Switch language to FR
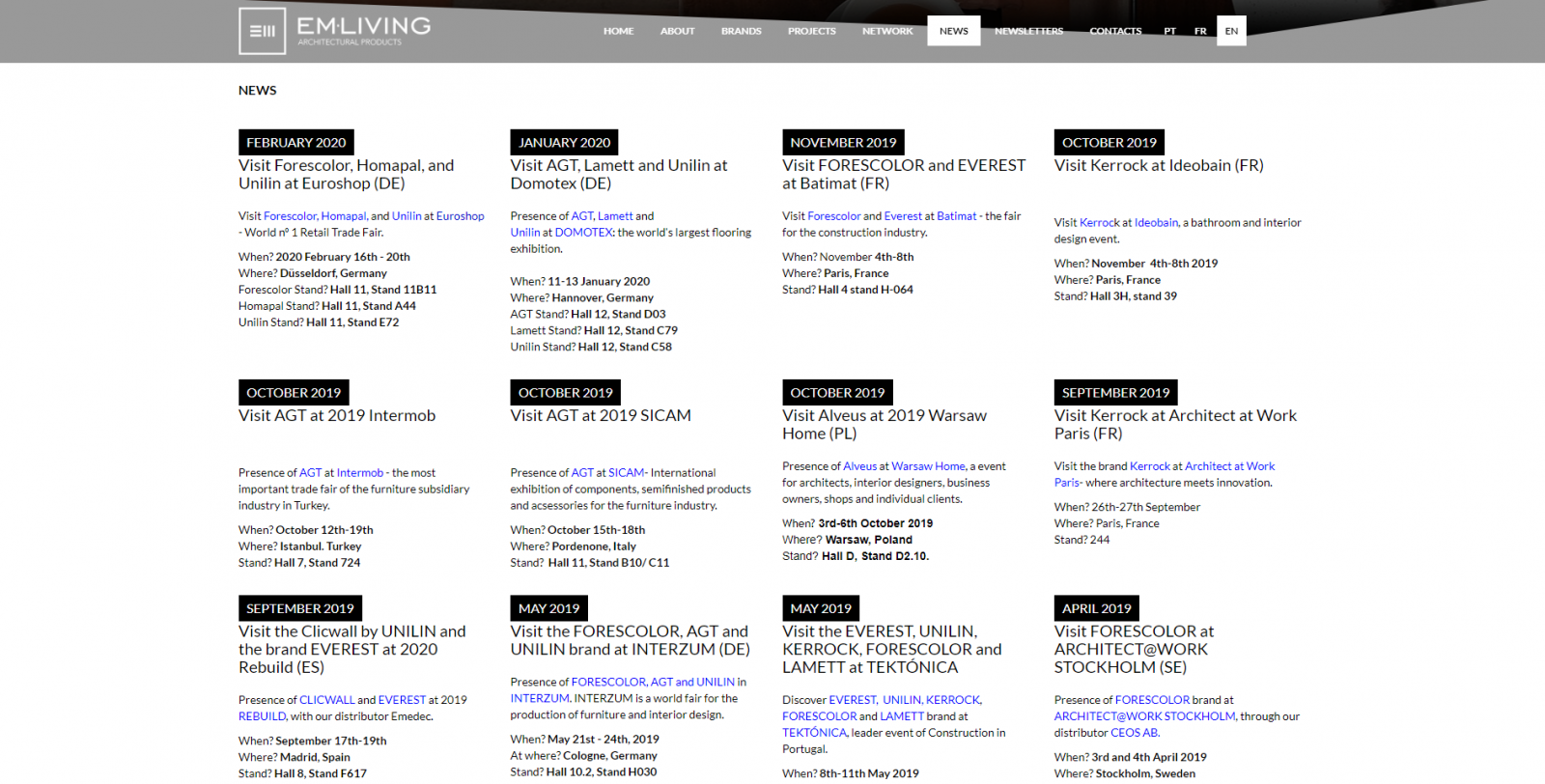Viewport: 1545px width, 784px height. pyautogui.click(x=1200, y=31)
